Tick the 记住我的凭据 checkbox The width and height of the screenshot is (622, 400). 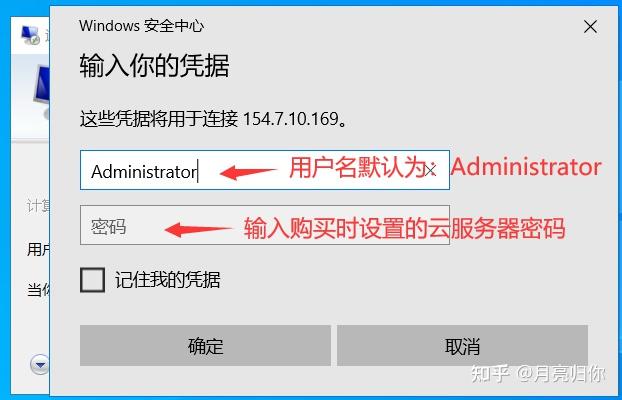[92, 280]
